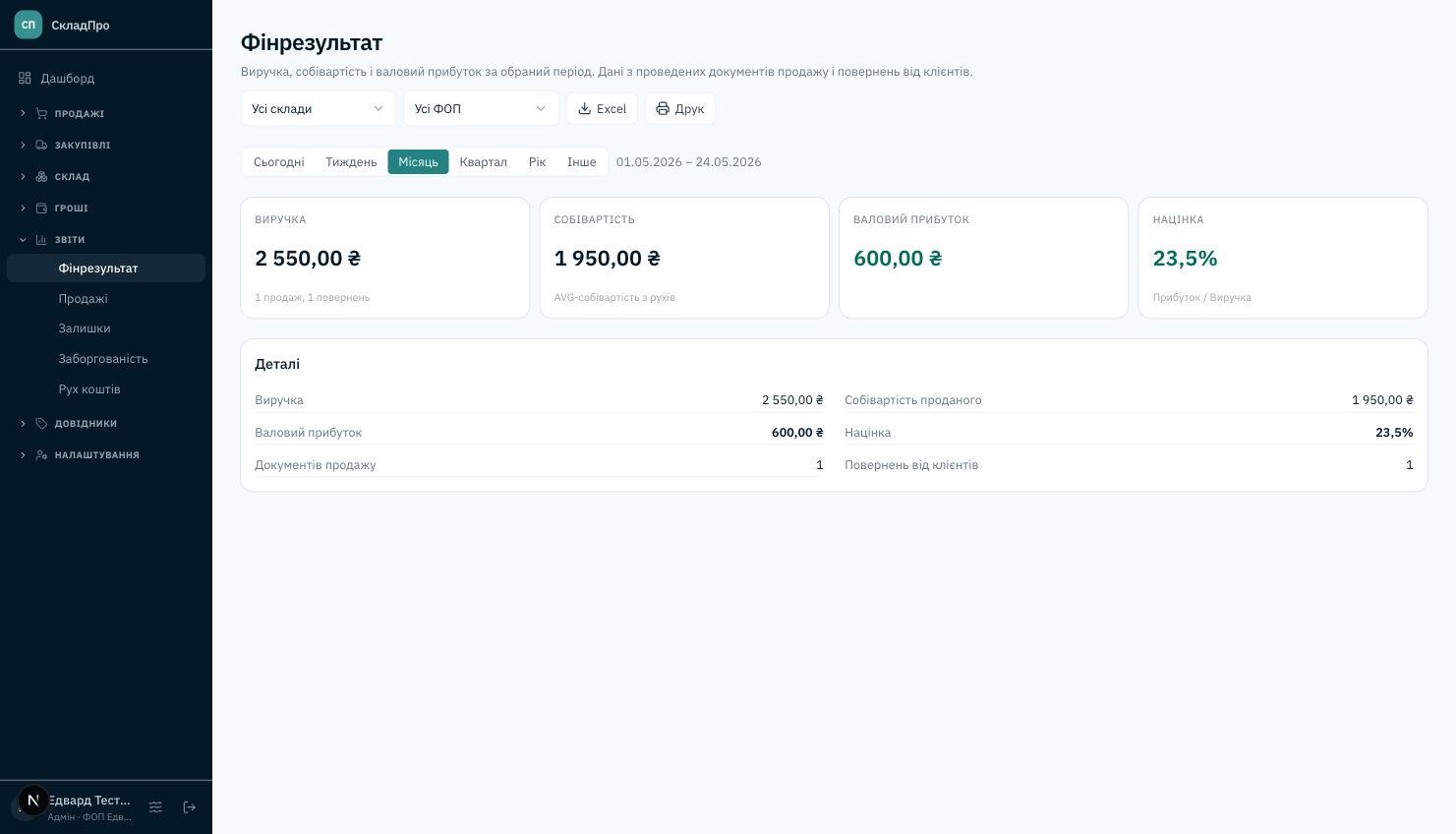This screenshot has width=1456, height=834.
Task: Select the Сьогодні period tab
Action: 279,162
